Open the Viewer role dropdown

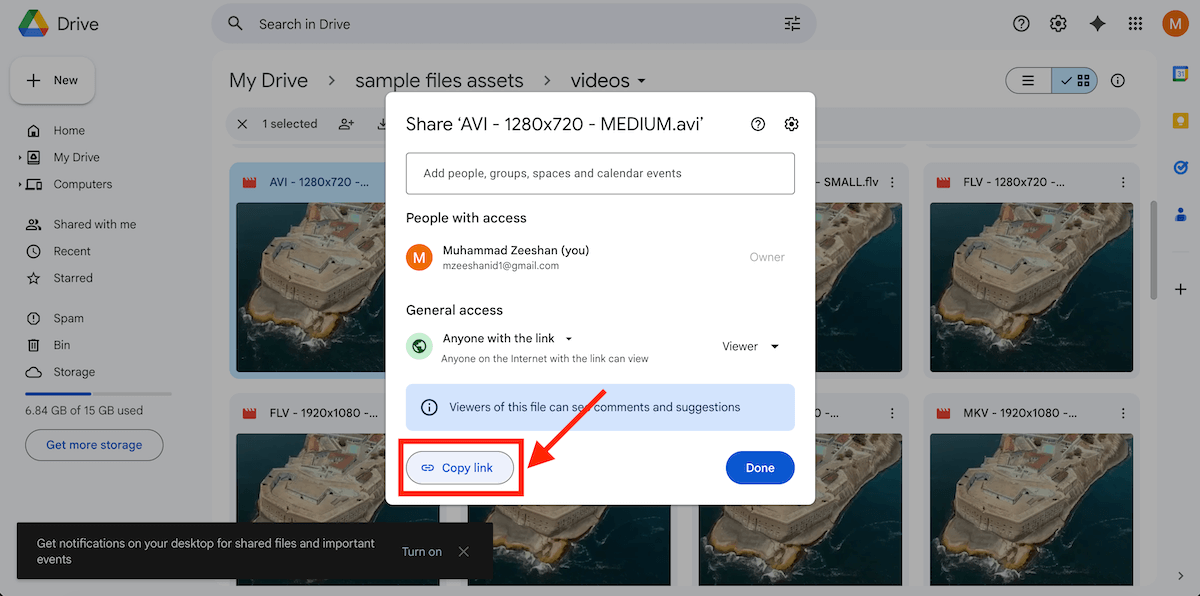pos(750,346)
